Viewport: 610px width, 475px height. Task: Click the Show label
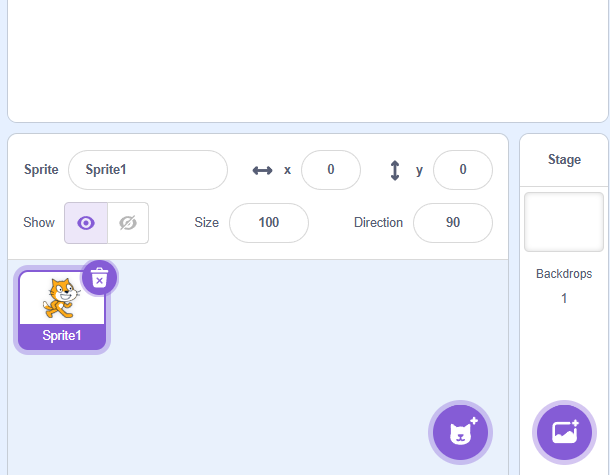39,223
